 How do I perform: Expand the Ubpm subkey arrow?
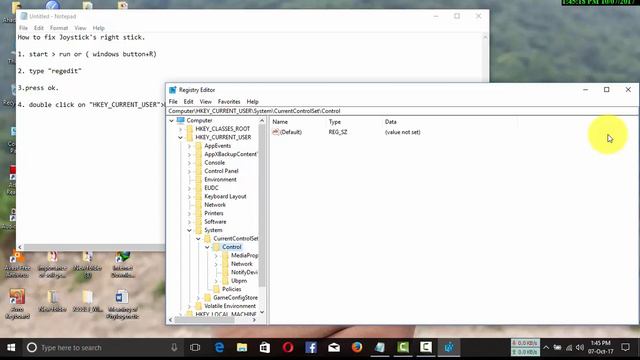click(x=216, y=281)
